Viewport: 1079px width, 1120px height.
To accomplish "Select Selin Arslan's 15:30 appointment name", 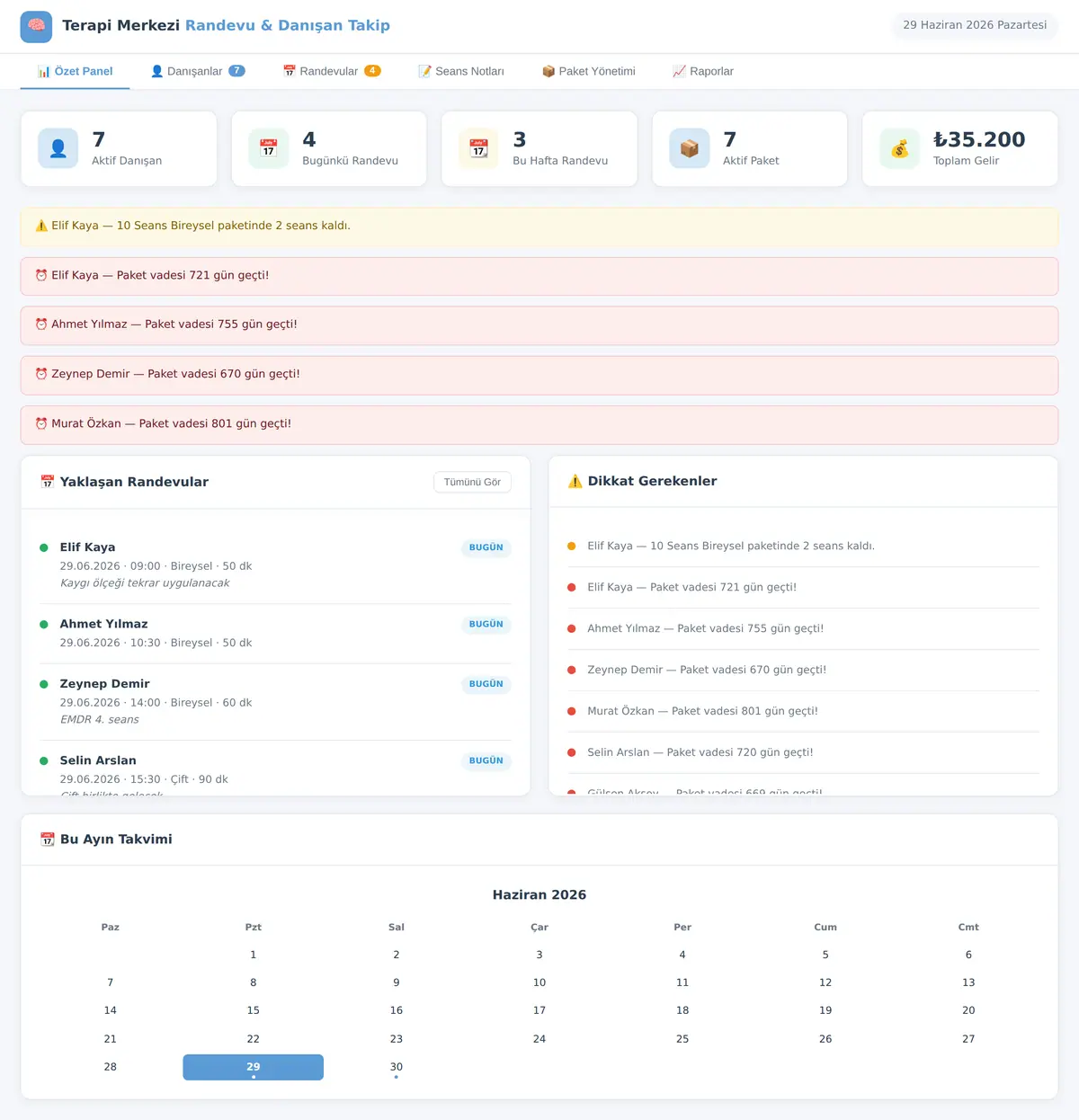I will point(98,760).
